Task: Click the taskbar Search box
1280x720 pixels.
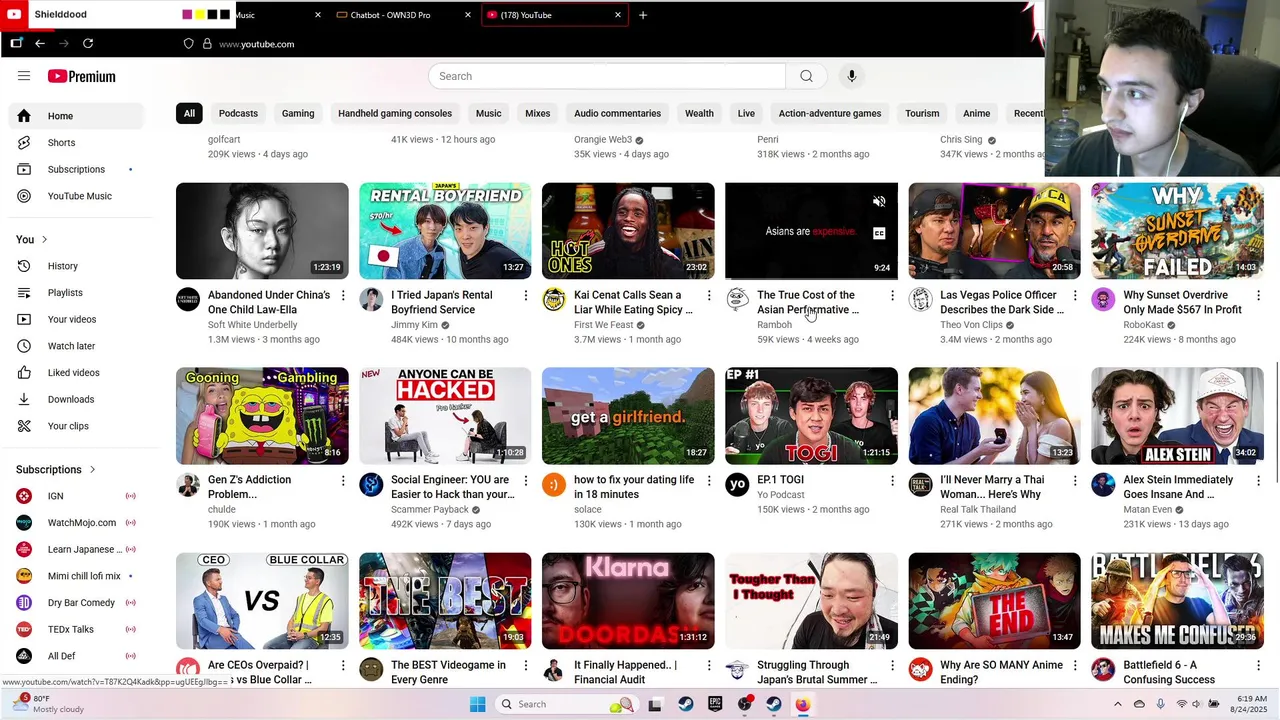Action: [x=567, y=704]
